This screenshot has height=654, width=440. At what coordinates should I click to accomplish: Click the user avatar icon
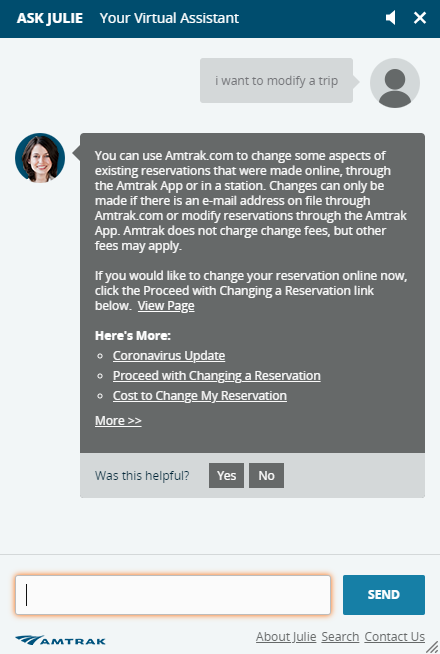tap(395, 83)
